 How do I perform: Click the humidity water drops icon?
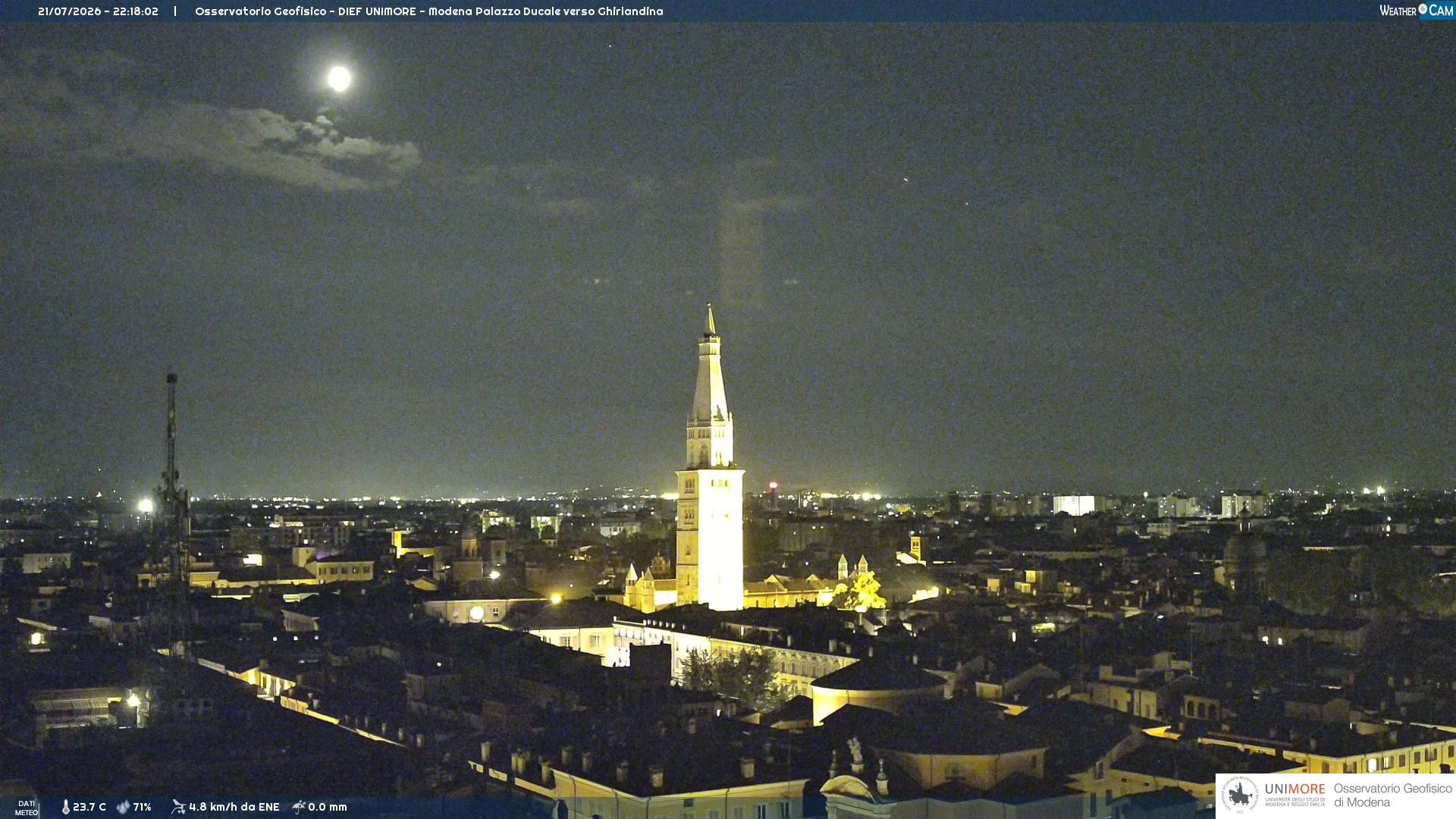(x=123, y=807)
